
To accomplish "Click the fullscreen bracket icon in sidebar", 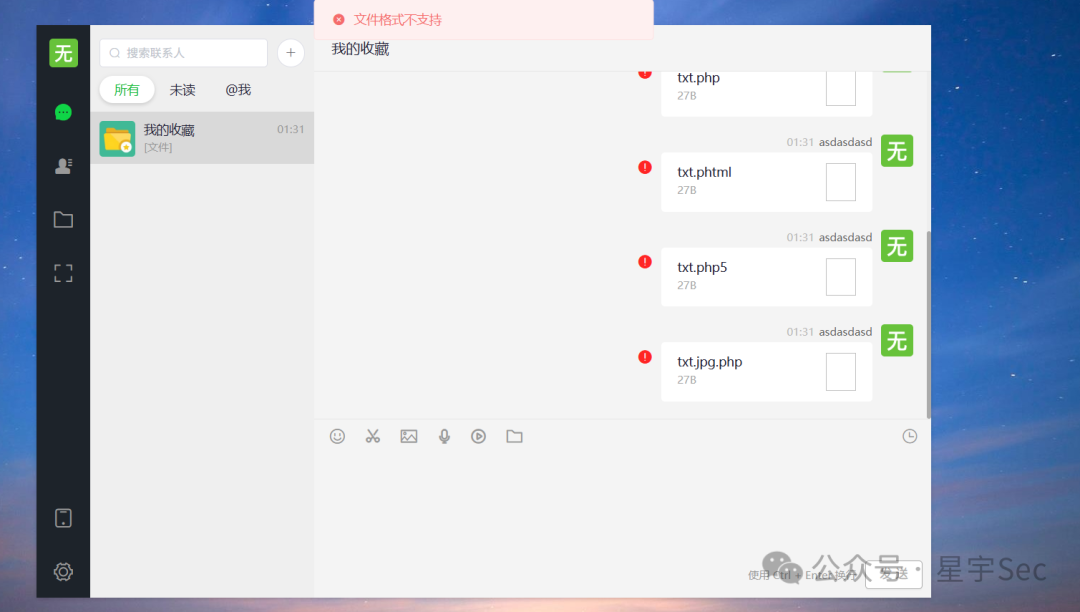I will pyautogui.click(x=63, y=273).
